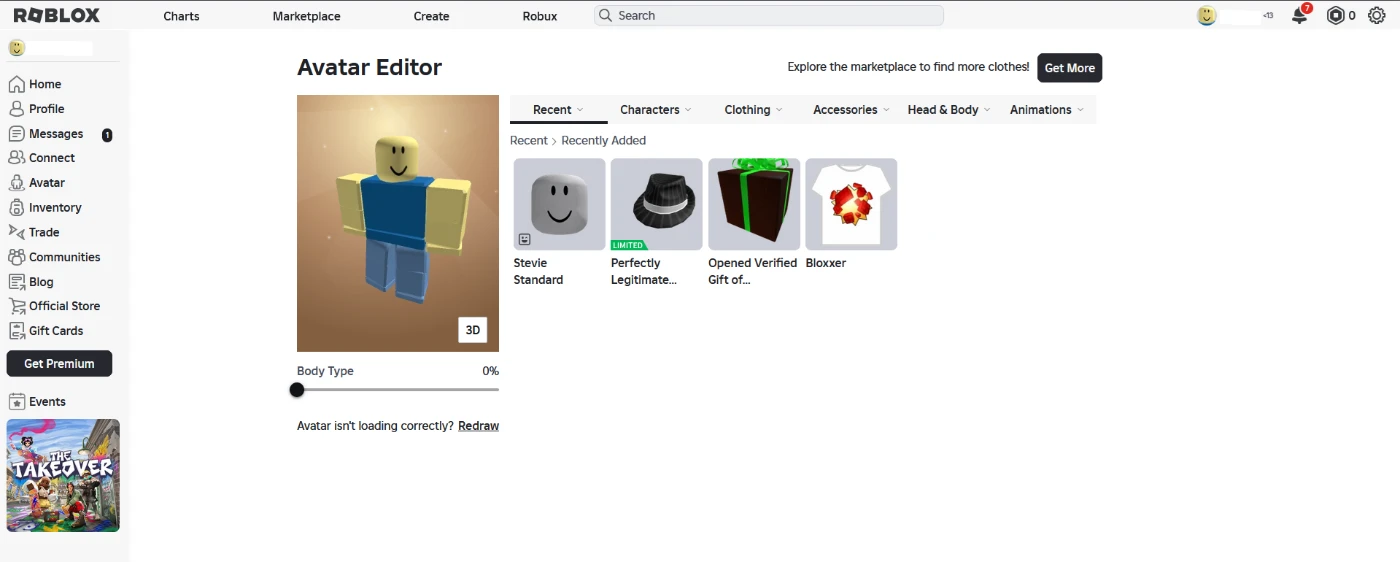Open the Head & Body dropdown
This screenshot has height=562, width=1400.
click(x=948, y=110)
